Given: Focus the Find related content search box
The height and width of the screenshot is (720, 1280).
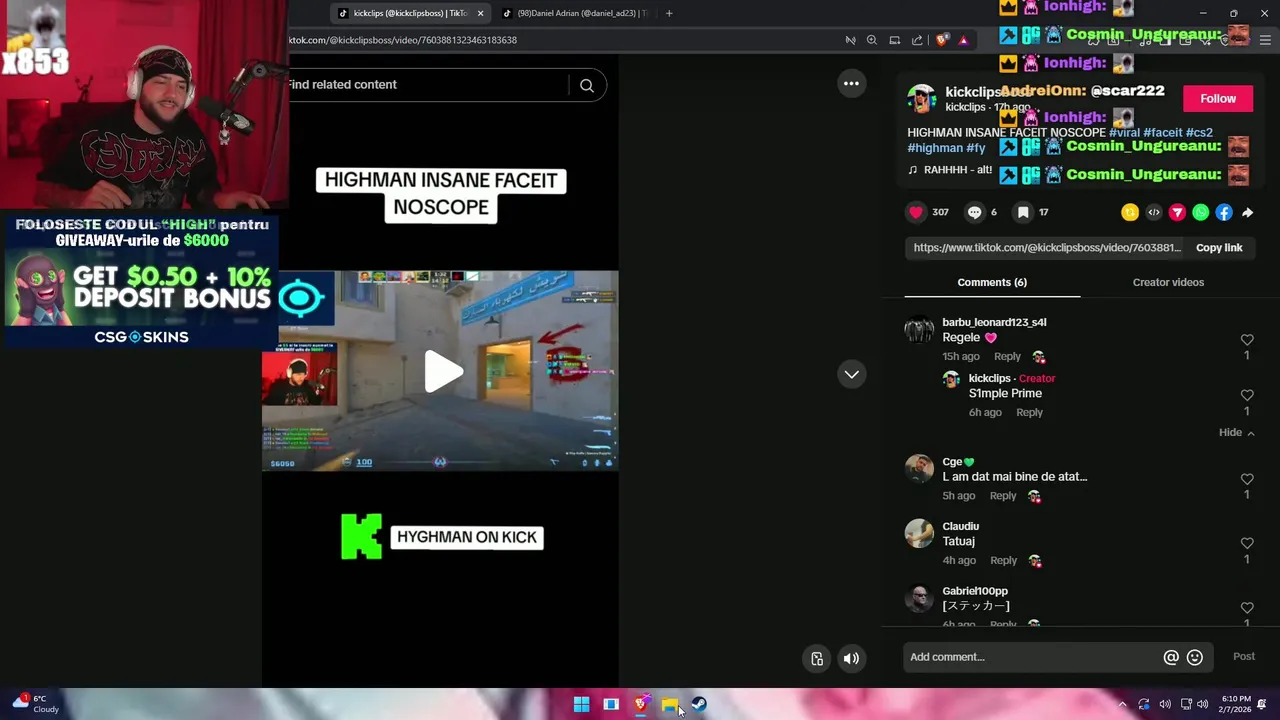Looking at the screenshot, I should [x=427, y=85].
